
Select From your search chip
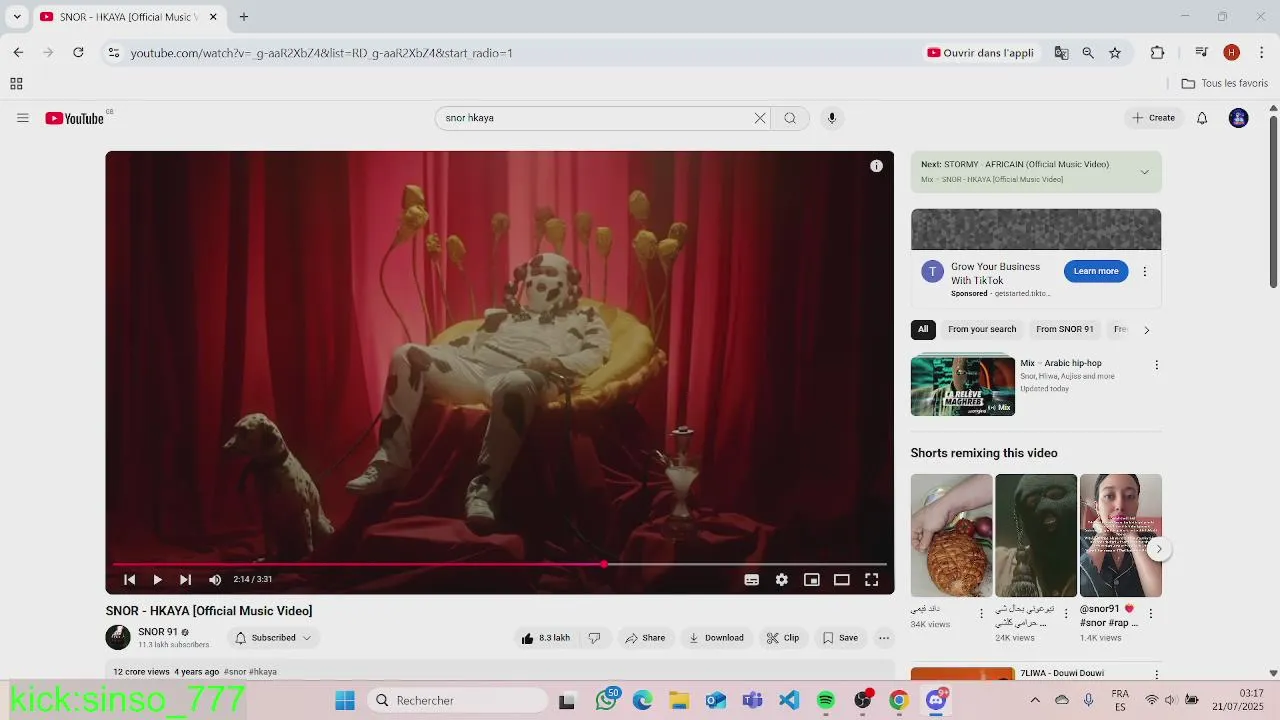pyautogui.click(x=982, y=329)
